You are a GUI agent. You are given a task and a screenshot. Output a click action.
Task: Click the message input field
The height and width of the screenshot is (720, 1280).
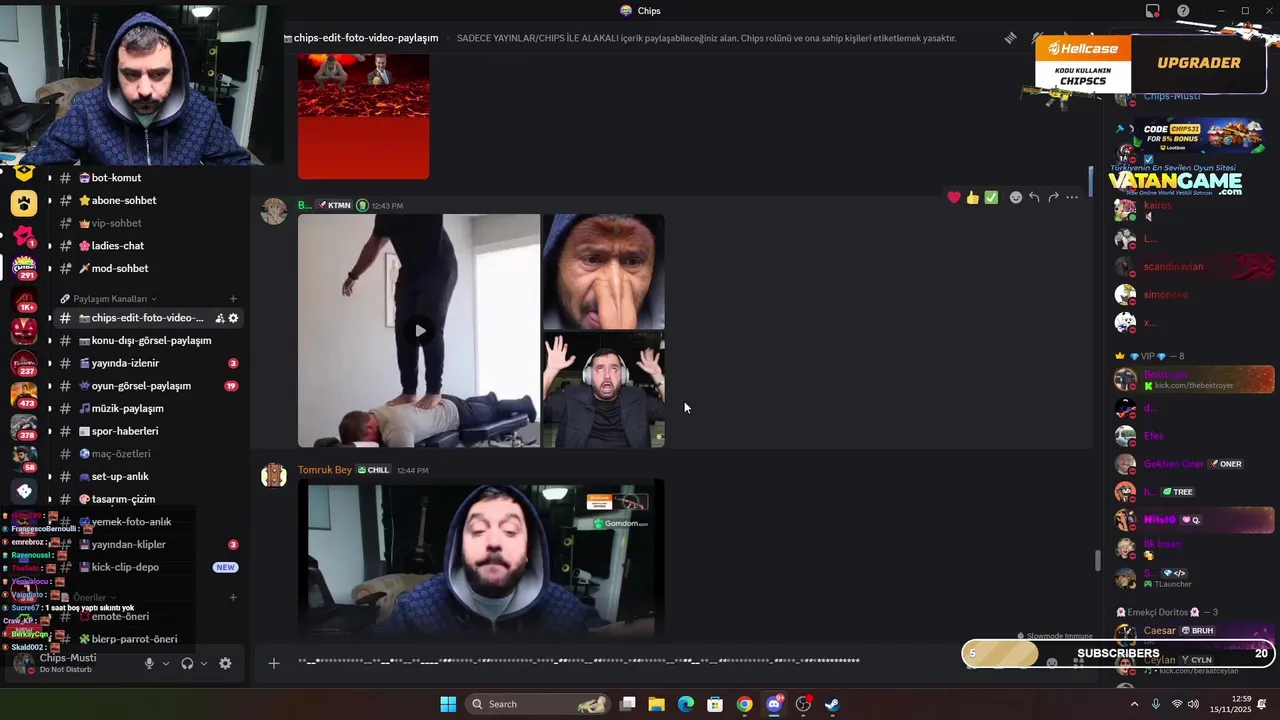click(620, 662)
